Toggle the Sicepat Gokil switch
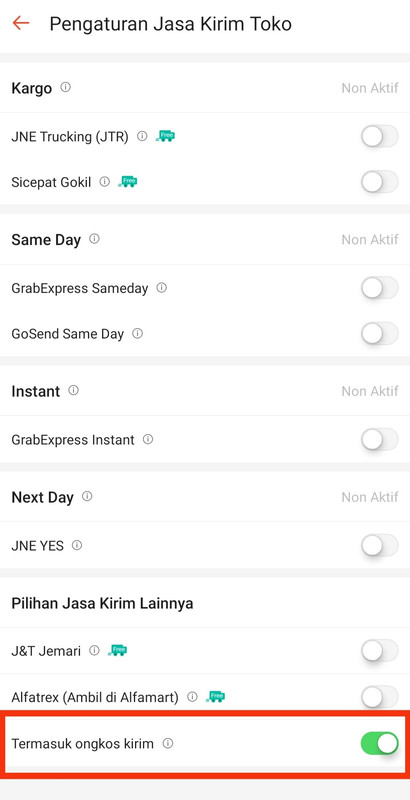 click(x=379, y=182)
